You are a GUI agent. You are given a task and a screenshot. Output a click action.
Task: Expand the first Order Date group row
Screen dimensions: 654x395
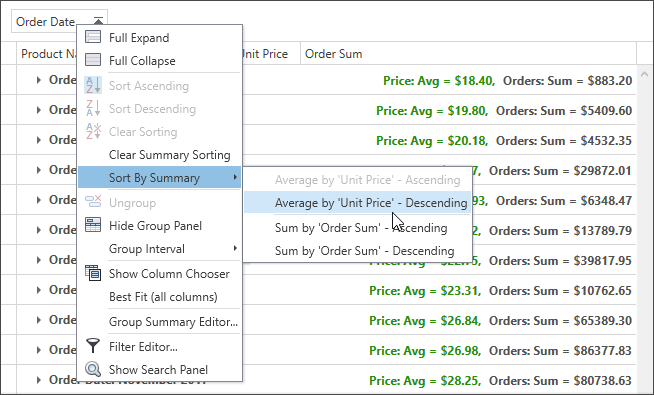pyautogui.click(x=38, y=80)
